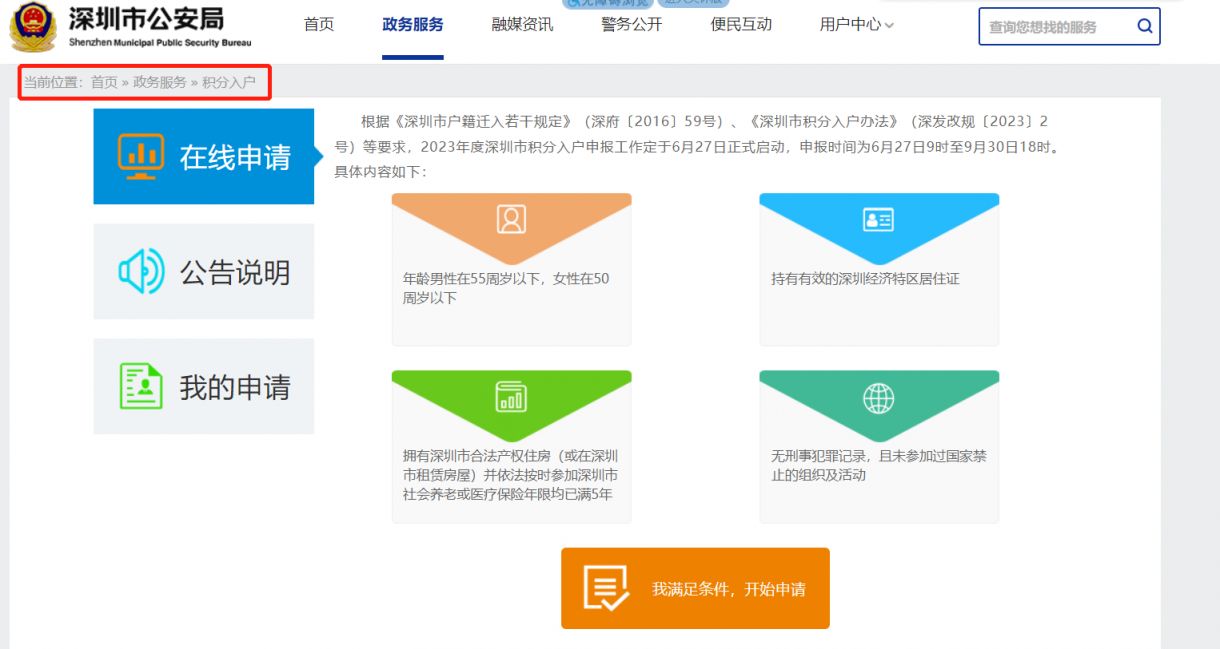Open 我的申请 via the document icon
This screenshot has width=1220, height=649.
pos(141,386)
